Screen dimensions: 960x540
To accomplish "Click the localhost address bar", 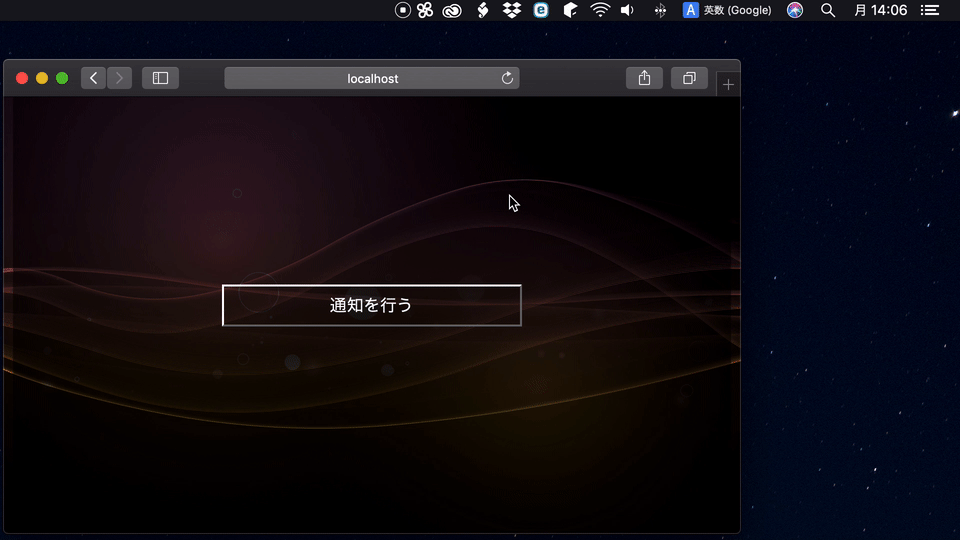I will coord(372,78).
